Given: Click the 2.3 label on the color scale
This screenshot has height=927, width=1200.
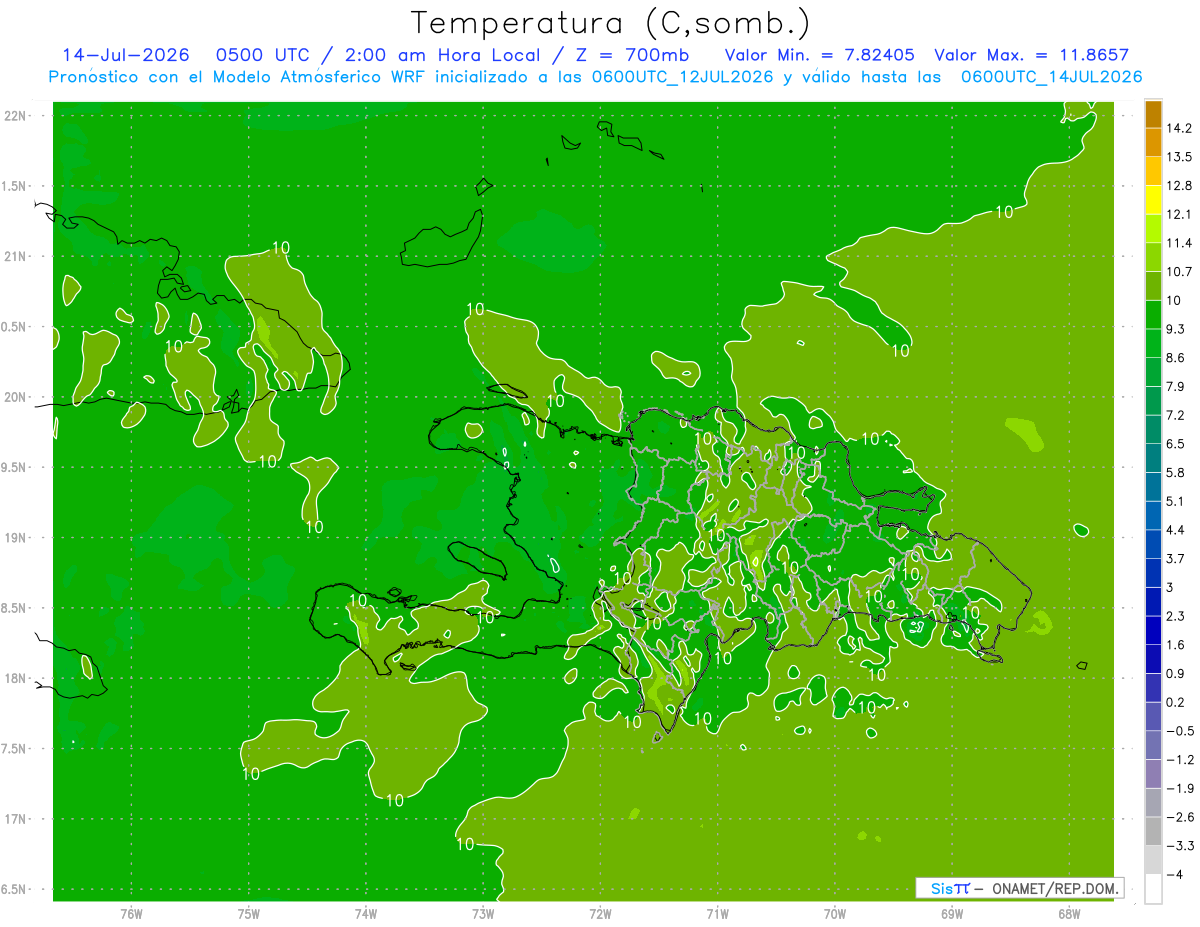Looking at the screenshot, I should pos(1175,616).
